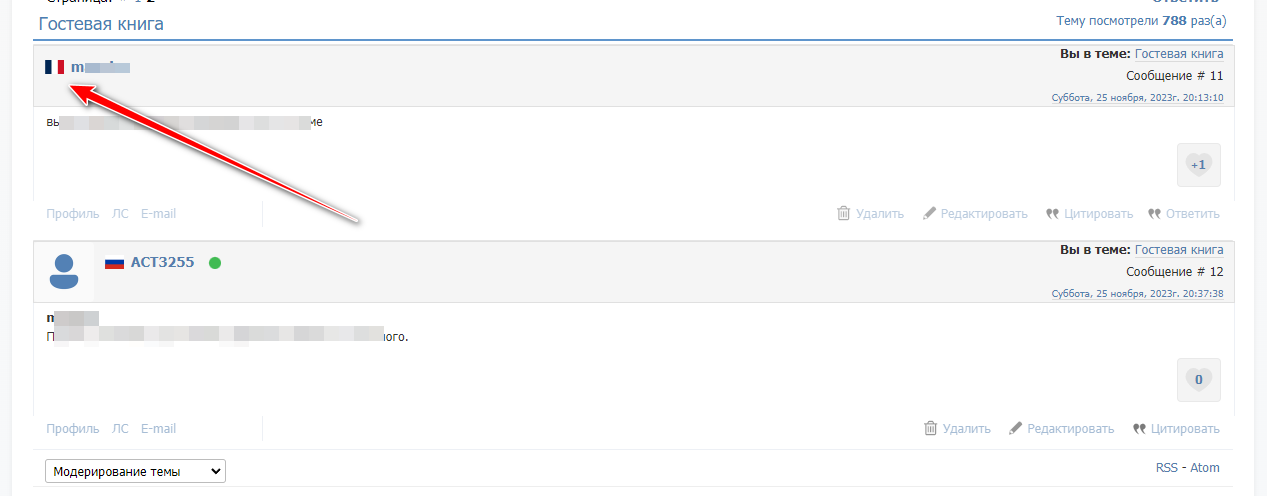
Task: Like message 11 using the +1 heart
Action: pyautogui.click(x=1198, y=164)
